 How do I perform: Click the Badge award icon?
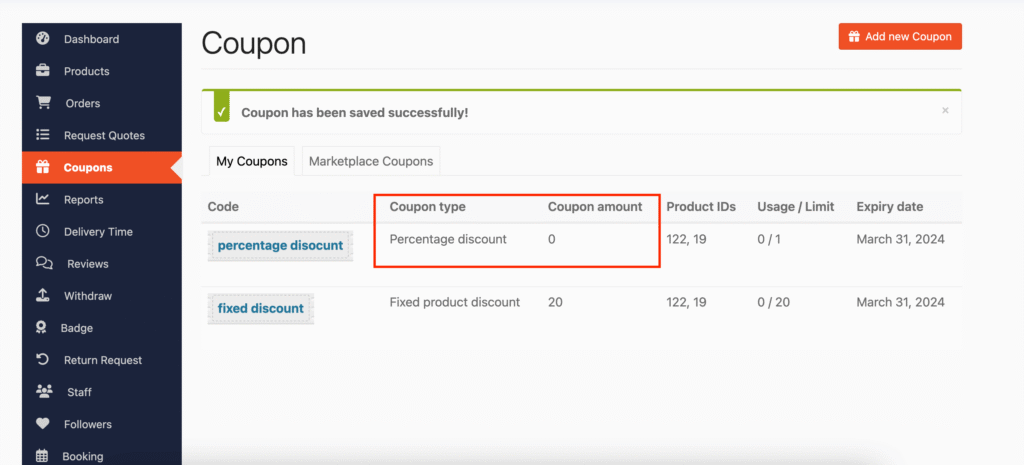pos(43,327)
